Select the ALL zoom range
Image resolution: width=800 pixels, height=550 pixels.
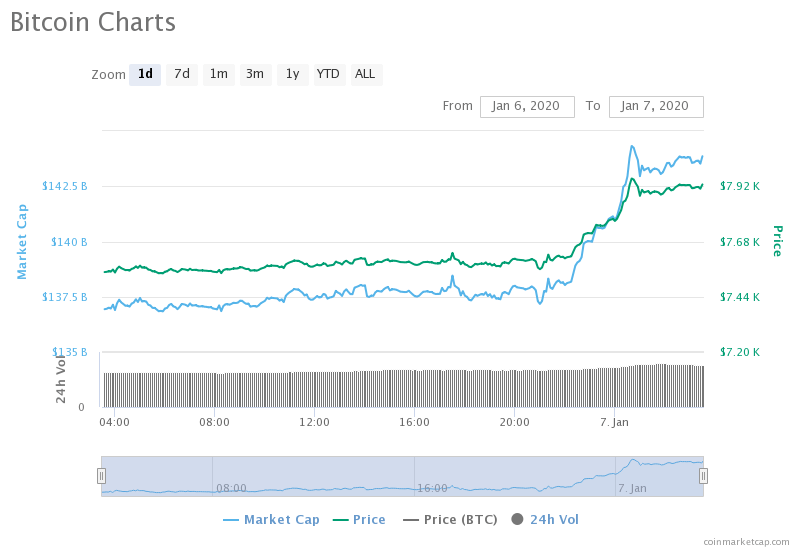365,74
